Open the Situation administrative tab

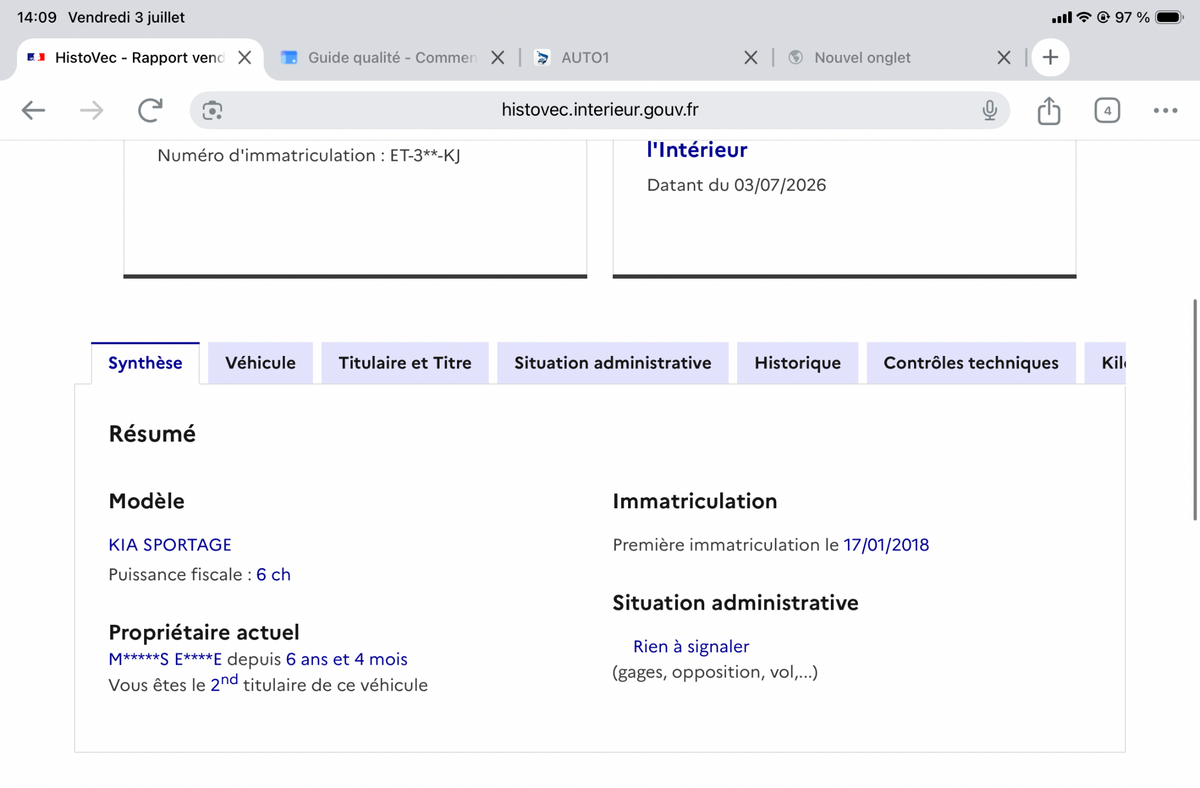coord(613,363)
